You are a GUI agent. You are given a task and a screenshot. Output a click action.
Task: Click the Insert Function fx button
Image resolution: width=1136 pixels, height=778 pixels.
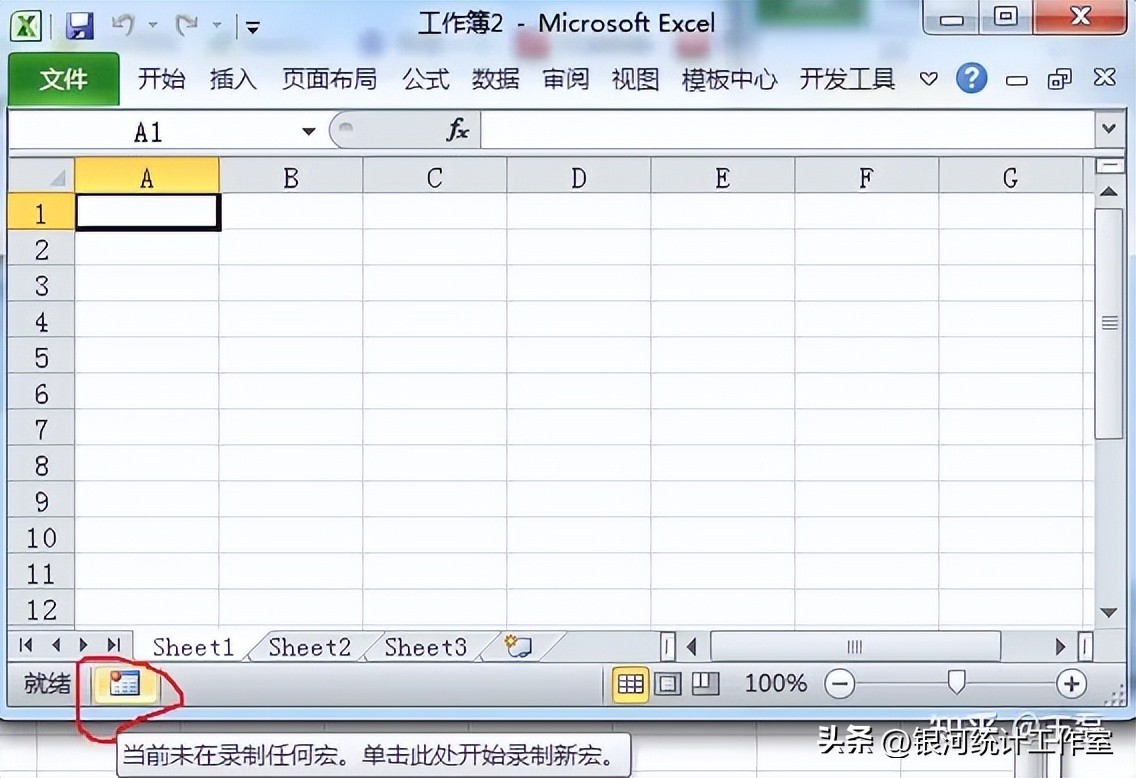click(x=458, y=131)
